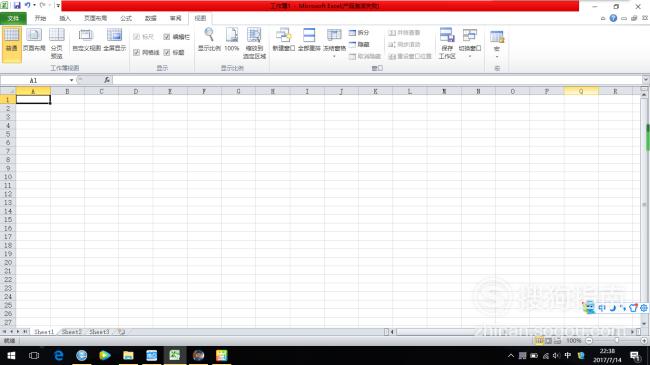Click Page Layout icon in status bar
The height and width of the screenshot is (365, 650).
(x=548, y=341)
